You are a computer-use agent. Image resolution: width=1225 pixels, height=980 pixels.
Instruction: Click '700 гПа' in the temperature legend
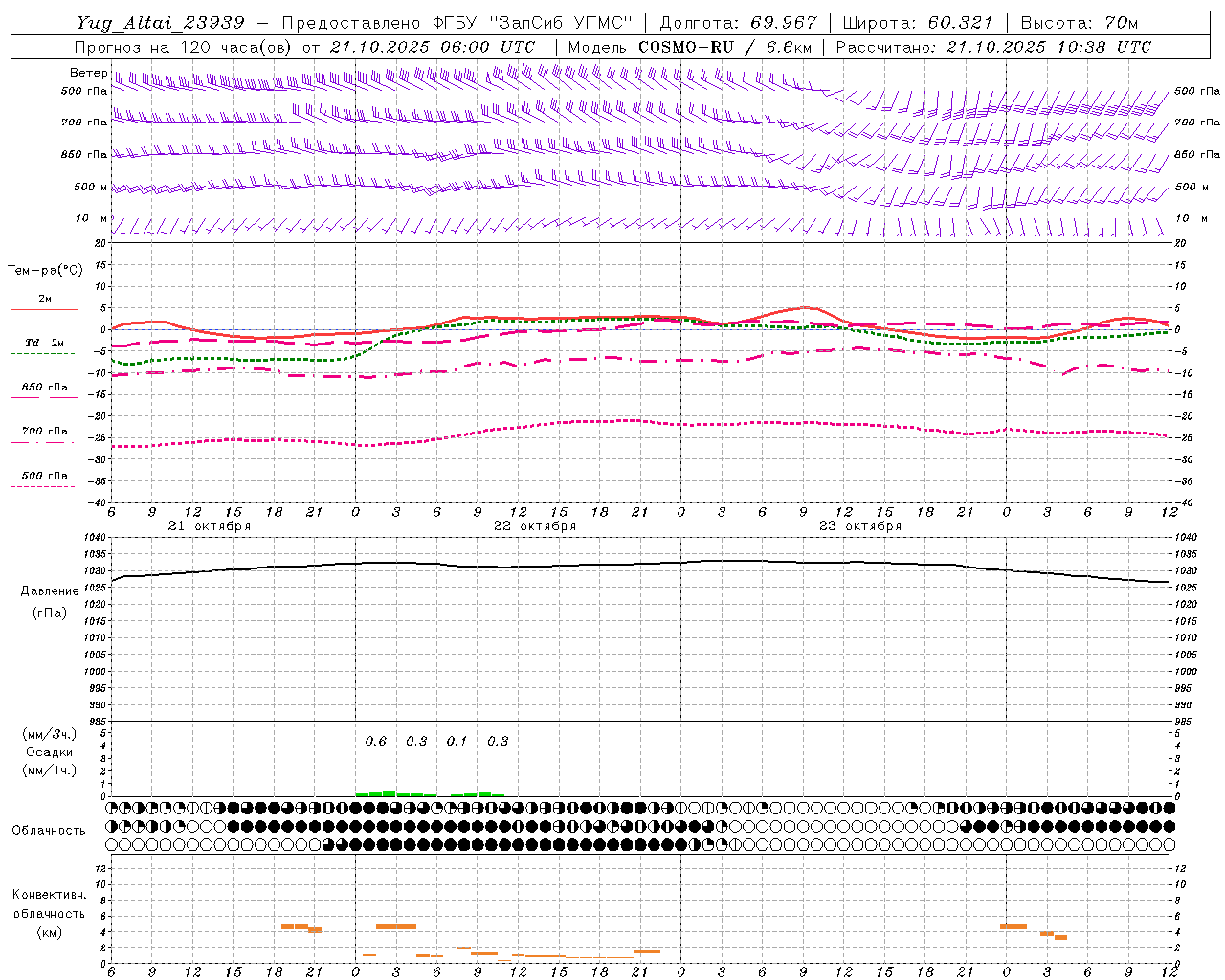45,432
